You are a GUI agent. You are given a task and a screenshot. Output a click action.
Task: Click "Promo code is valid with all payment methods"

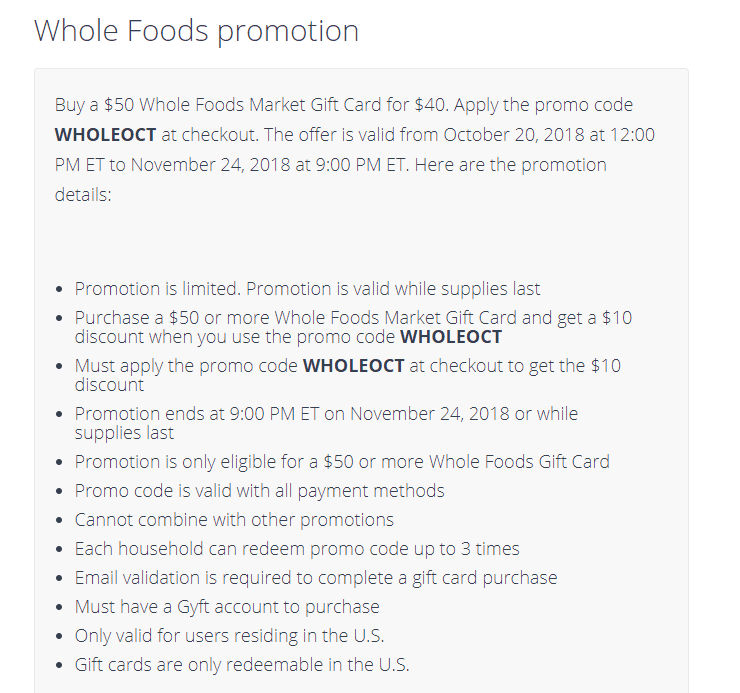[x=259, y=491]
